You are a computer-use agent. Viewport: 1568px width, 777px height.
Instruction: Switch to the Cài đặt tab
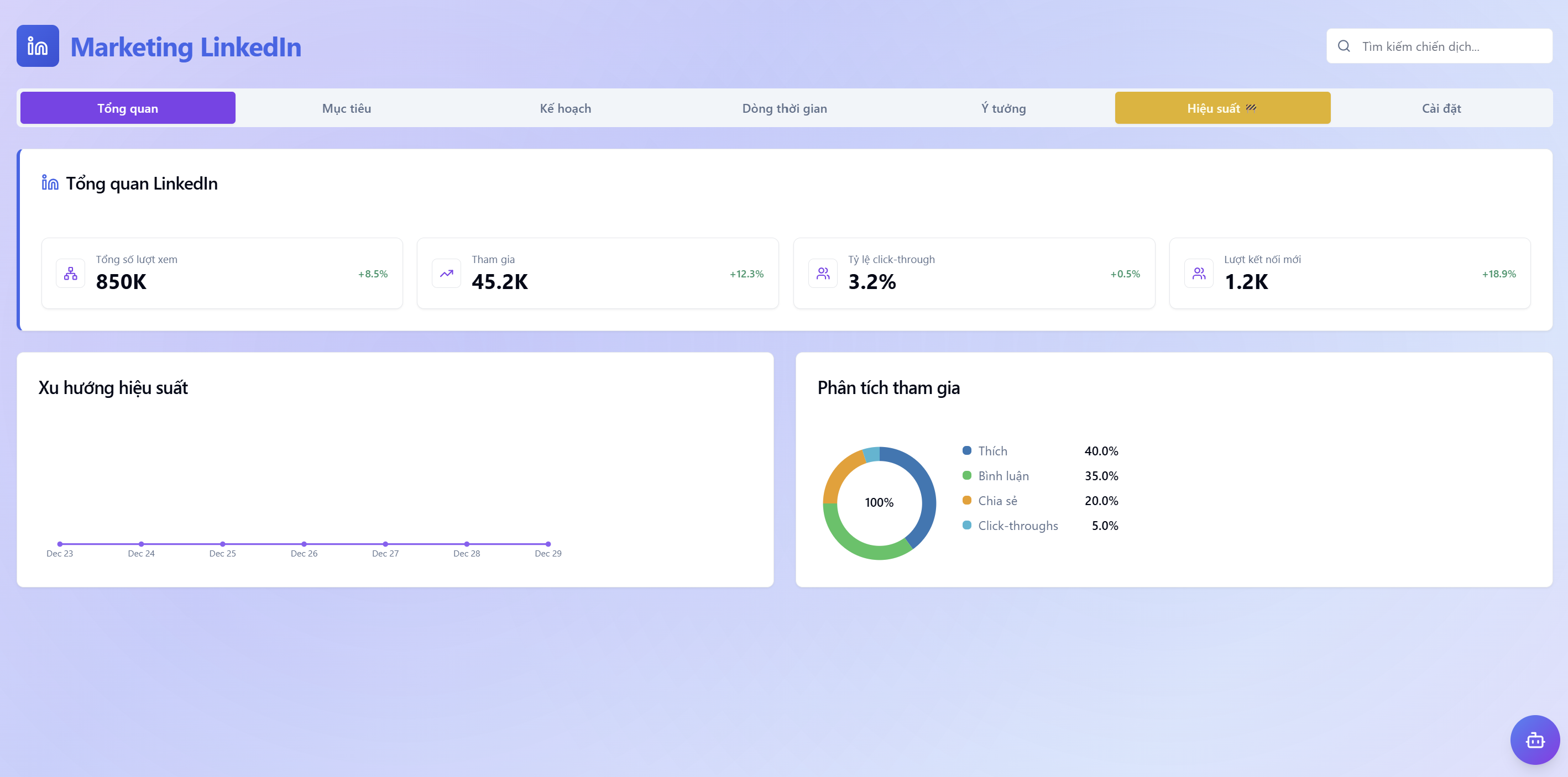coord(1441,108)
